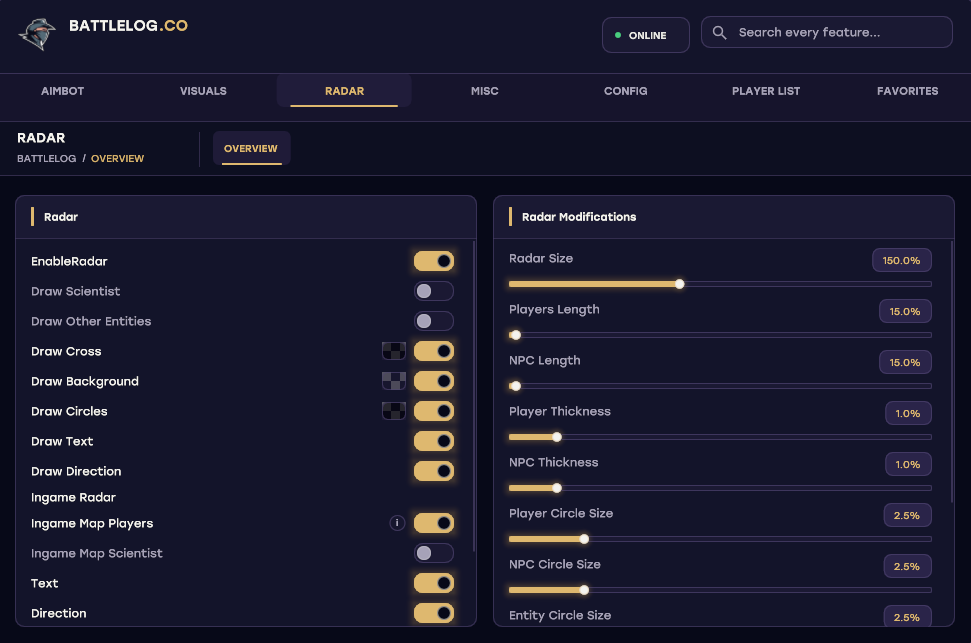
Task: Open the info icon beside Ingame Map Players
Action: pyautogui.click(x=397, y=523)
